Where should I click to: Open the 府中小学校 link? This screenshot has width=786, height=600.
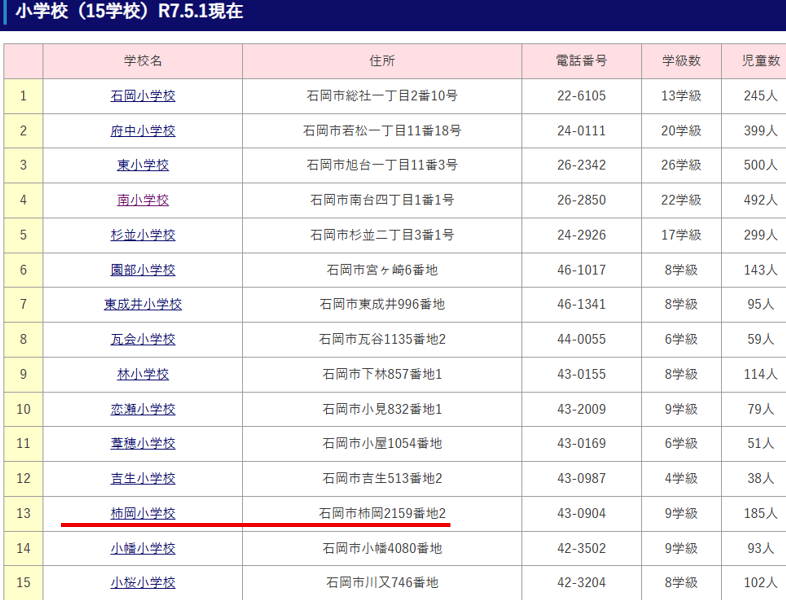[143, 131]
